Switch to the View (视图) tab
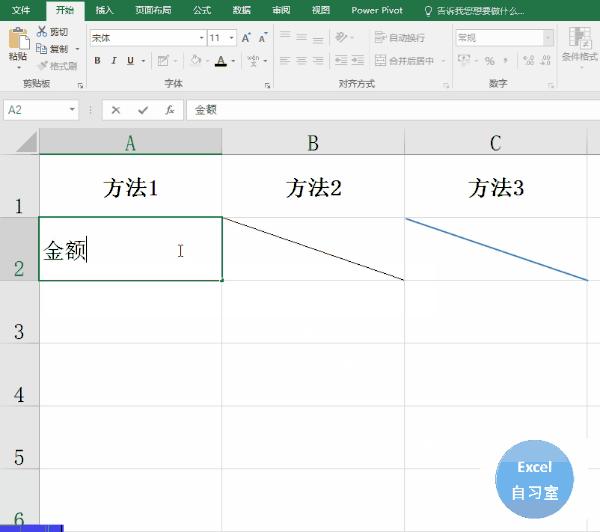The width and height of the screenshot is (600, 532). coord(321,10)
